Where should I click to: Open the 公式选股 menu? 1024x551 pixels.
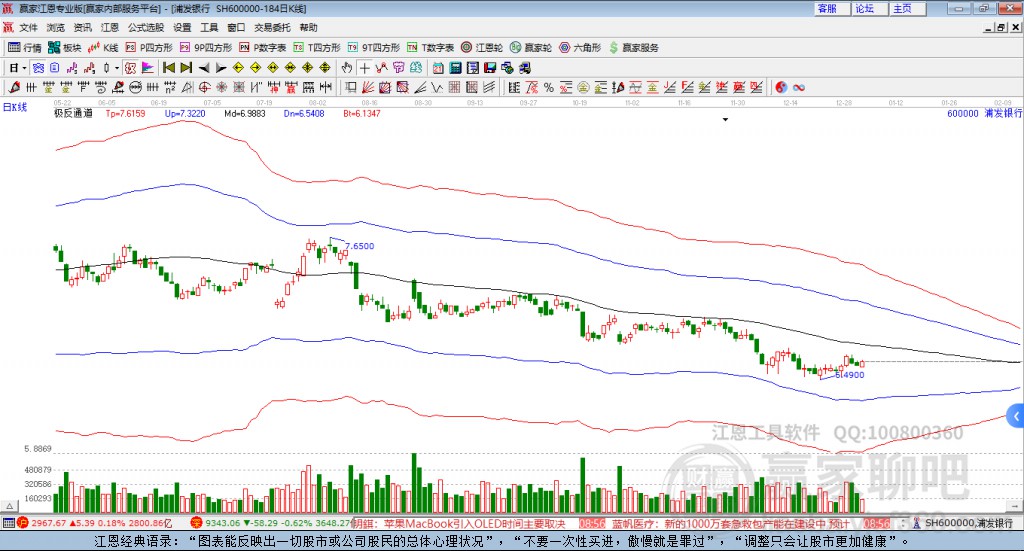146,27
